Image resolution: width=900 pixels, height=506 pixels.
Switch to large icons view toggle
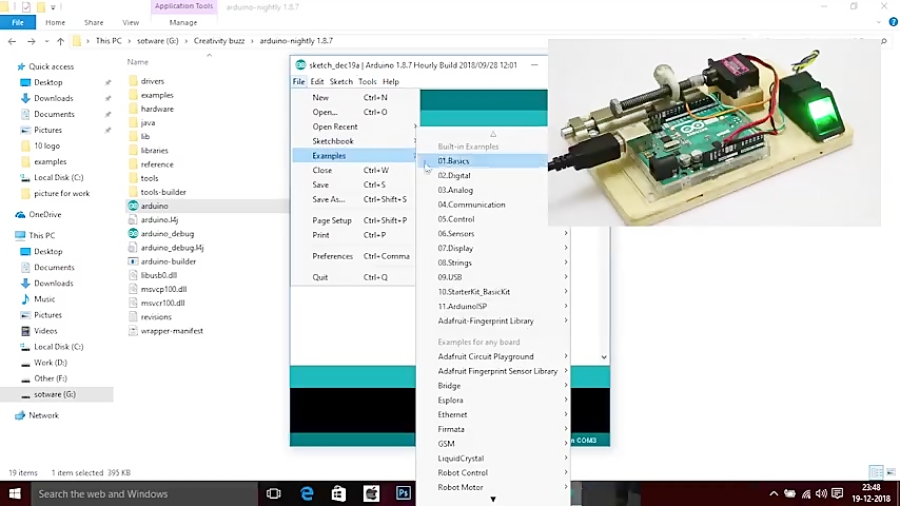click(891, 473)
